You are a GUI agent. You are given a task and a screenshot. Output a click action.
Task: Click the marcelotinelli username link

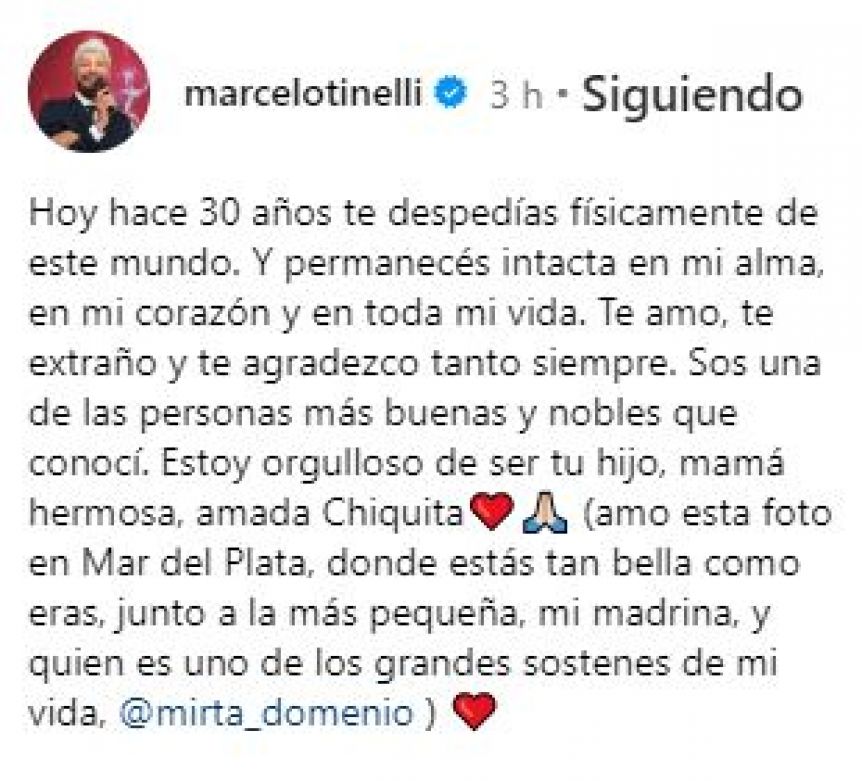[x=303, y=92]
